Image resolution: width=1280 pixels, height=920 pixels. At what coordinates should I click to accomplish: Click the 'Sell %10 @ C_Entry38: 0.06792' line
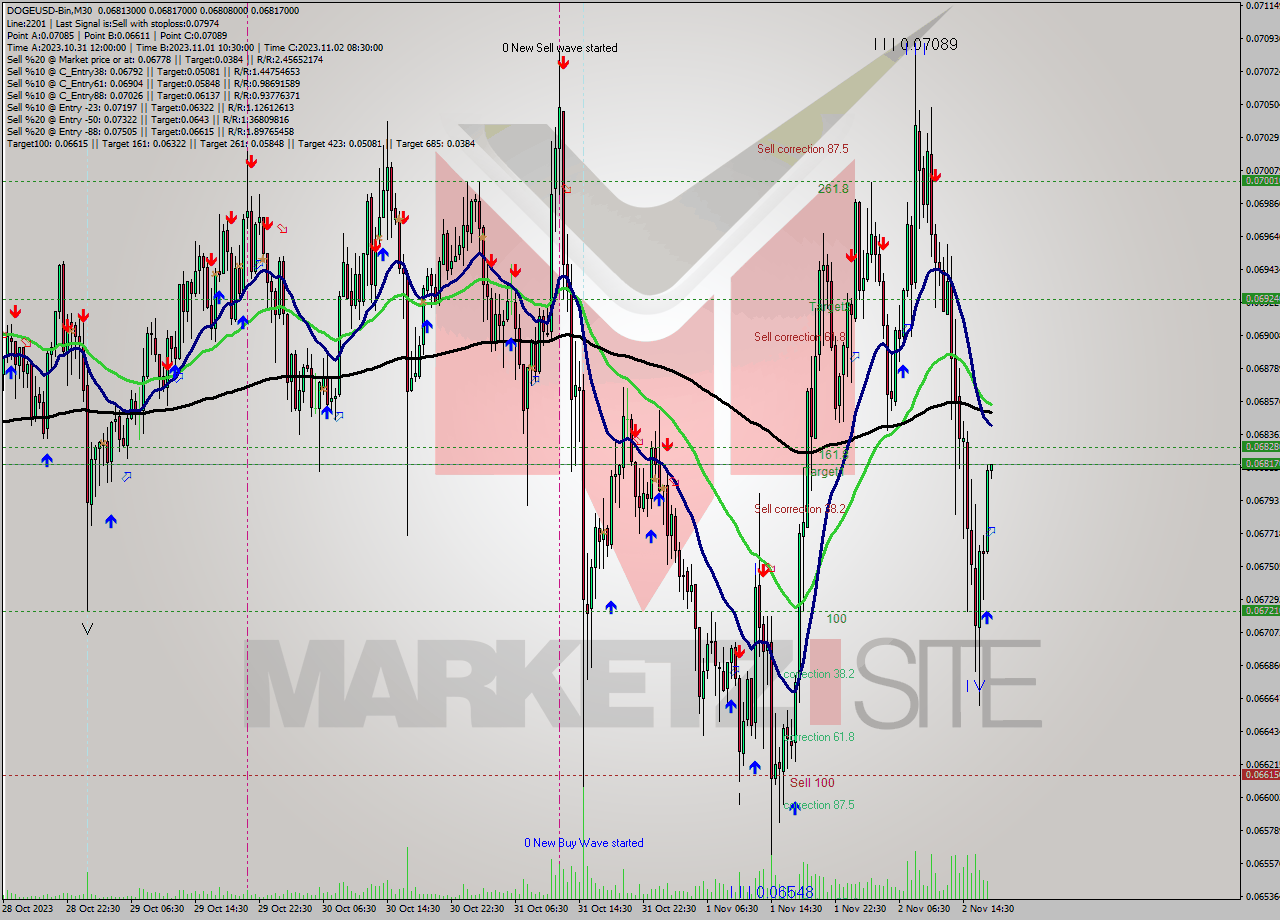coord(153,71)
